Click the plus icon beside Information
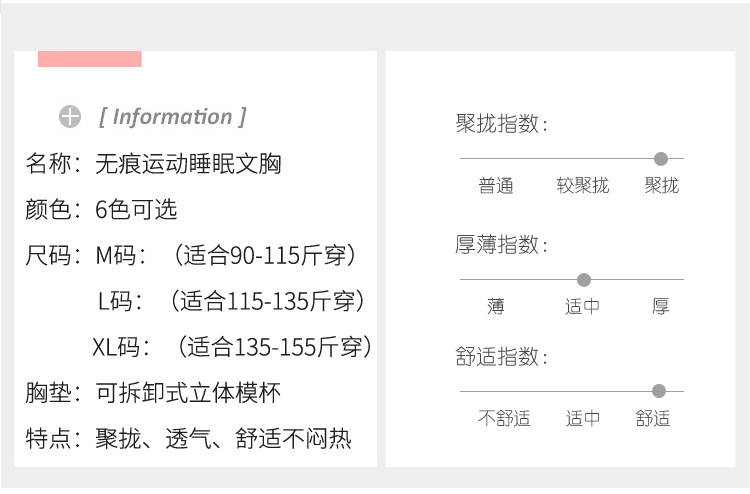 coord(70,116)
